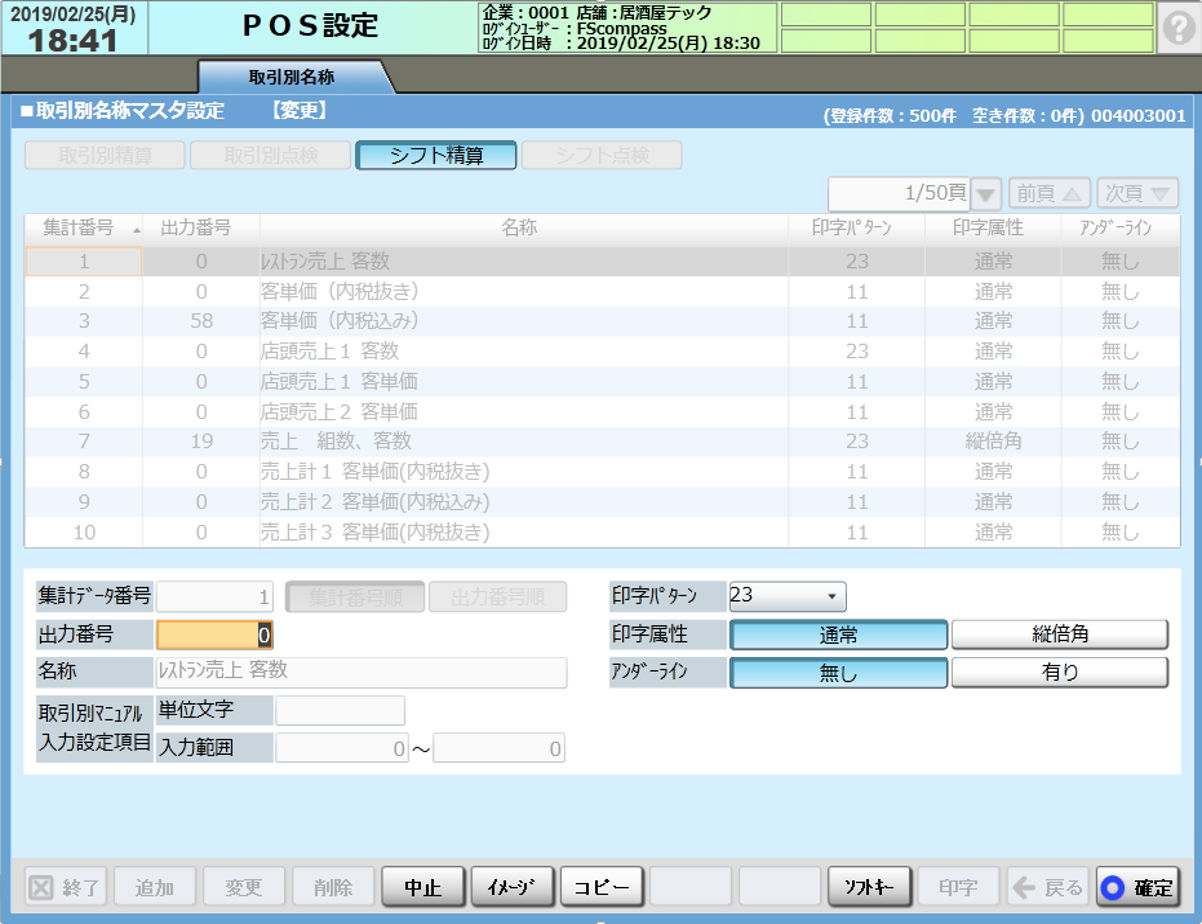The height and width of the screenshot is (924, 1202).
Task: Set アンダーライン to 無し
Action: click(x=839, y=673)
